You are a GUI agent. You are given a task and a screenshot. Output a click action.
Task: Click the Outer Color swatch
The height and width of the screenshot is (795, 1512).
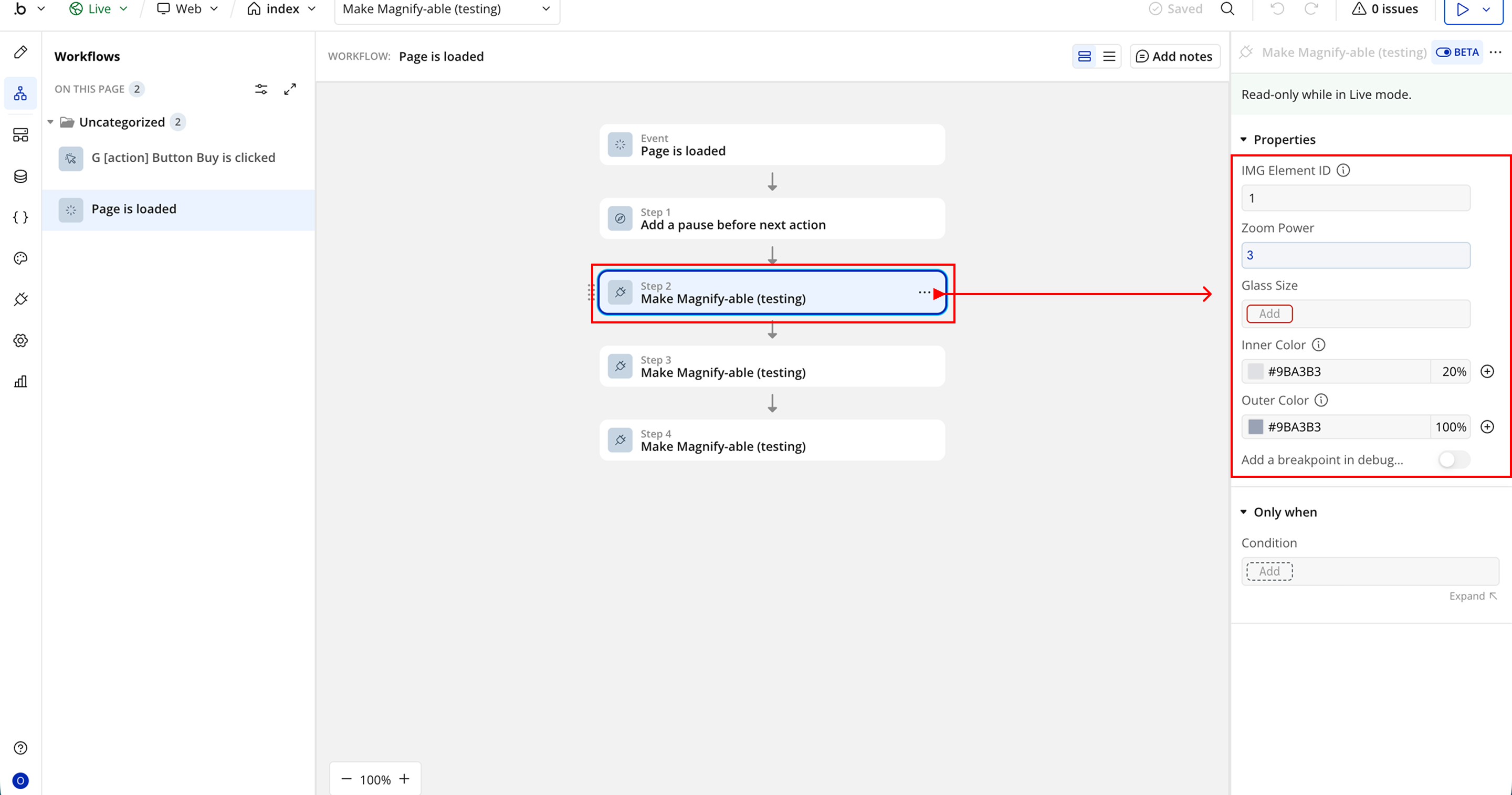(1255, 427)
